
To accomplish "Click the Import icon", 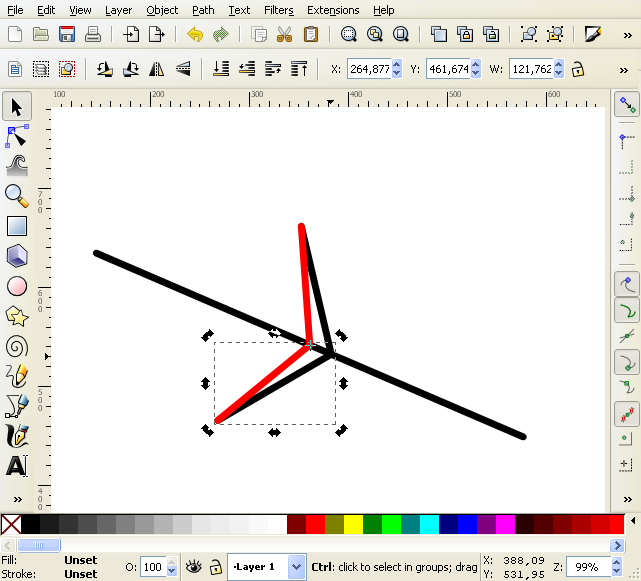I will [131, 34].
